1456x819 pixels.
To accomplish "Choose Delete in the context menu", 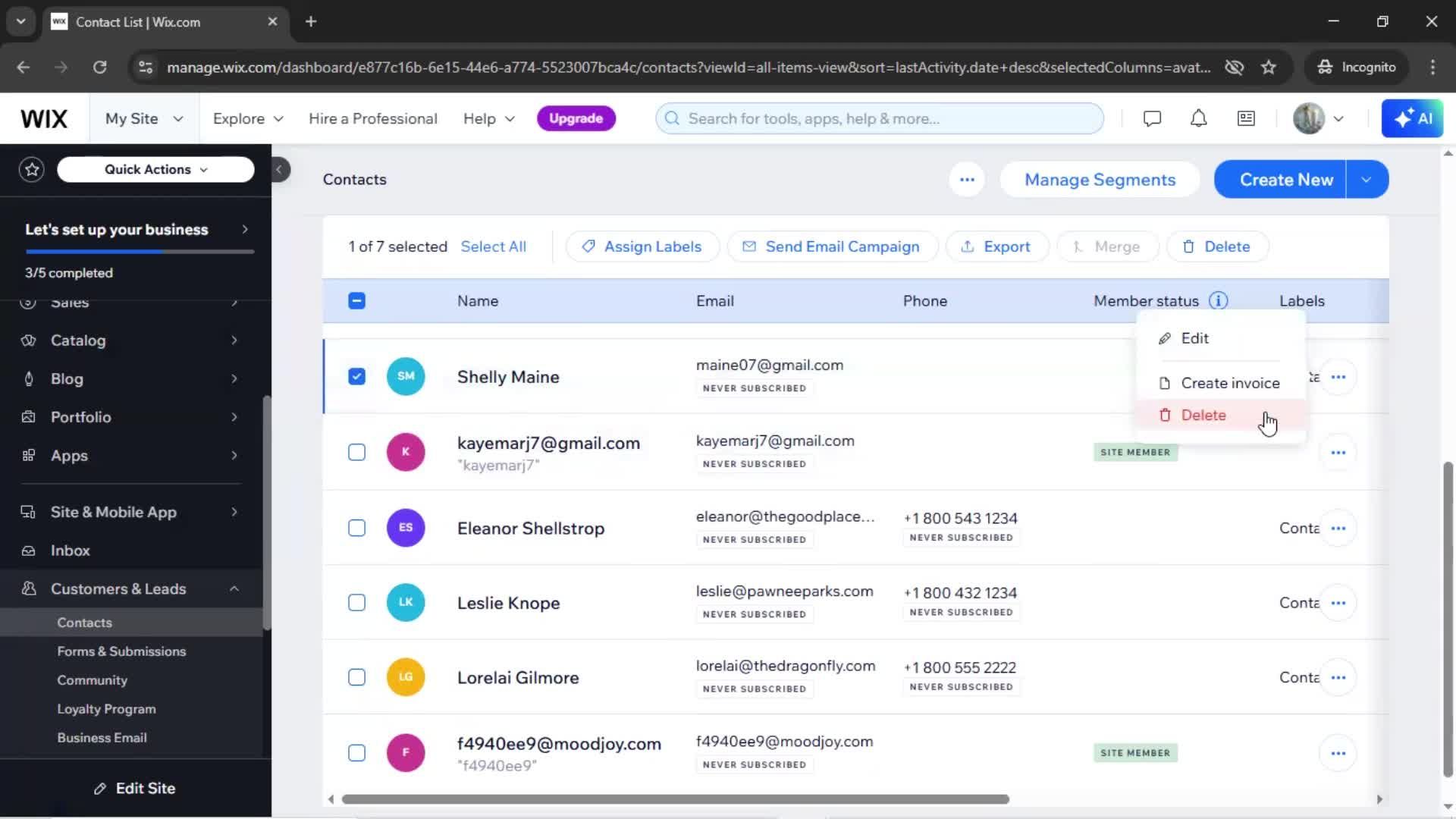I will pos(1220,415).
